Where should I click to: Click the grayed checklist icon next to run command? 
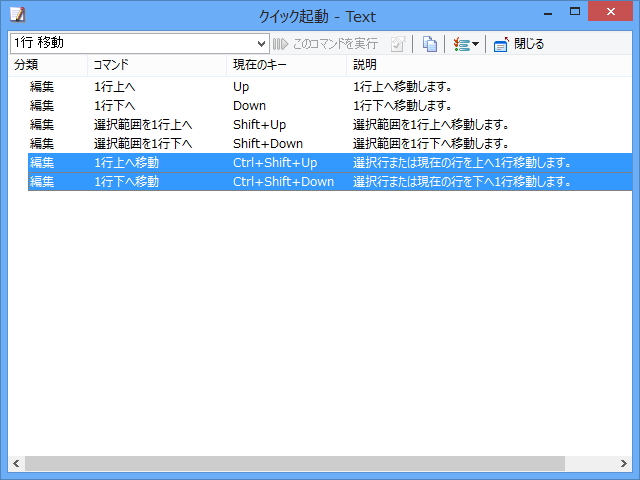pos(398,44)
